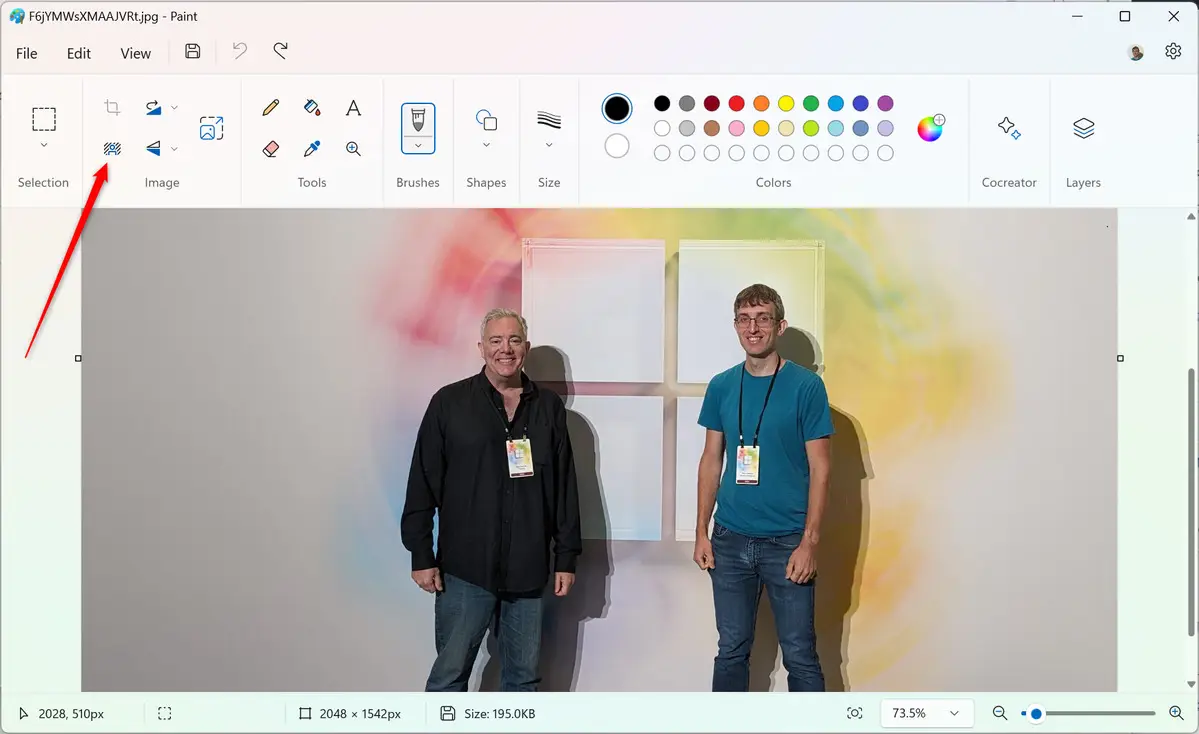Expand the Selection dropdown arrow

44,146
